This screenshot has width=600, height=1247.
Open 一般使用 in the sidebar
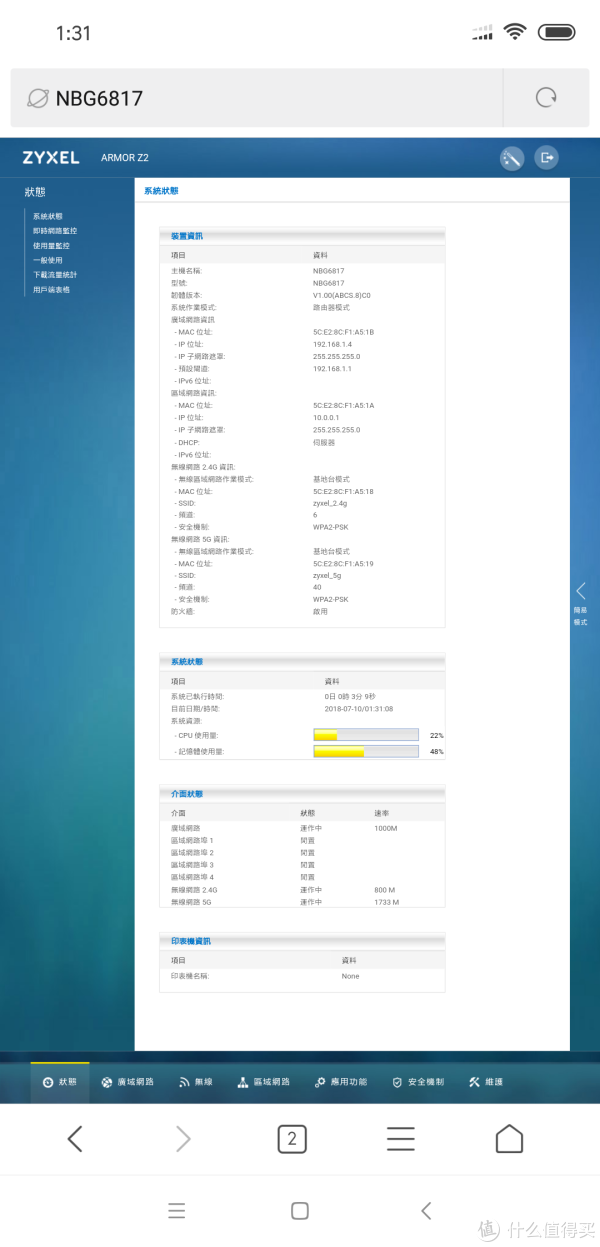pyautogui.click(x=47, y=260)
